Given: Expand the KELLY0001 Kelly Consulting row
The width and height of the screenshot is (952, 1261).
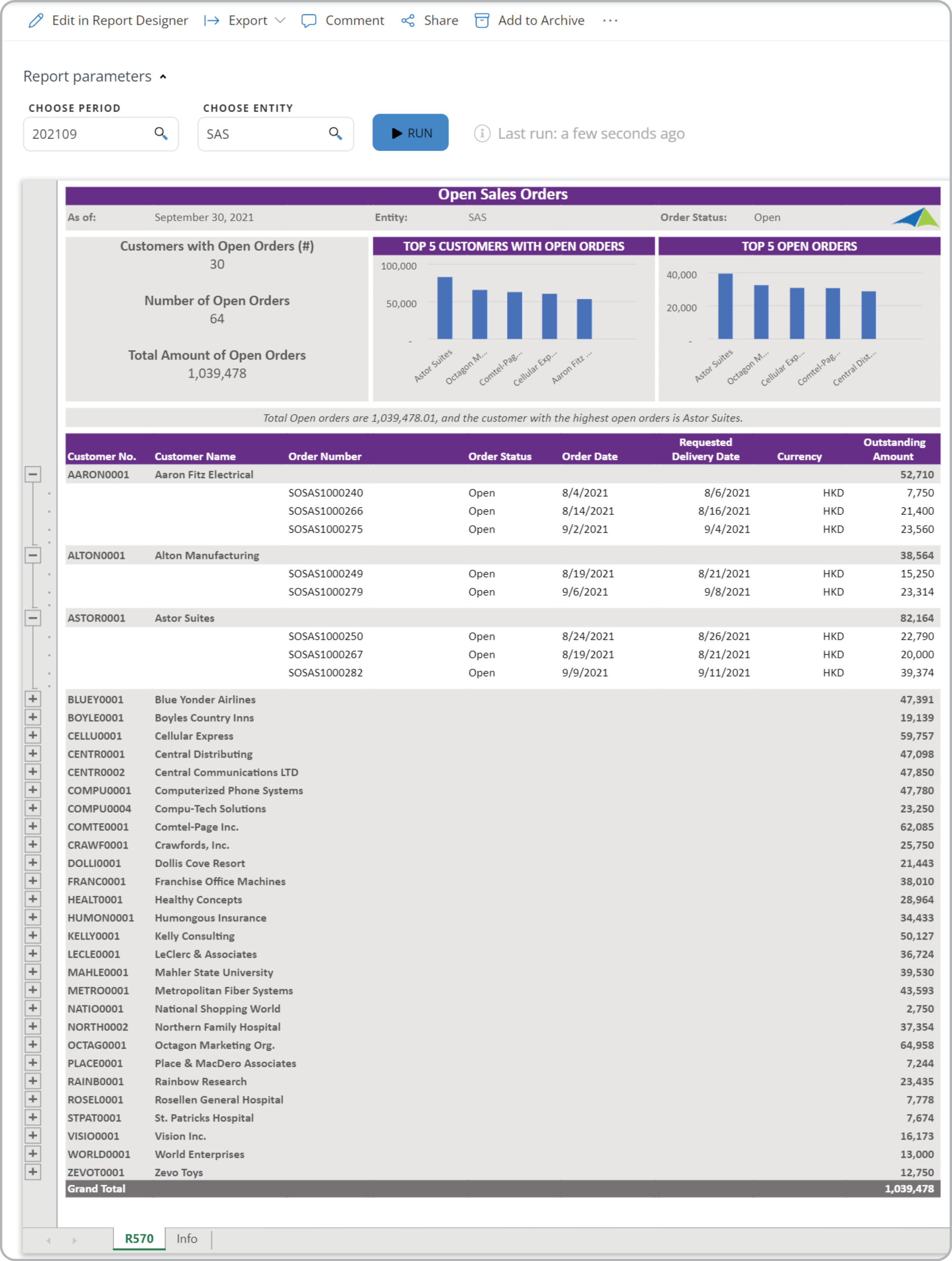Looking at the screenshot, I should tap(33, 935).
